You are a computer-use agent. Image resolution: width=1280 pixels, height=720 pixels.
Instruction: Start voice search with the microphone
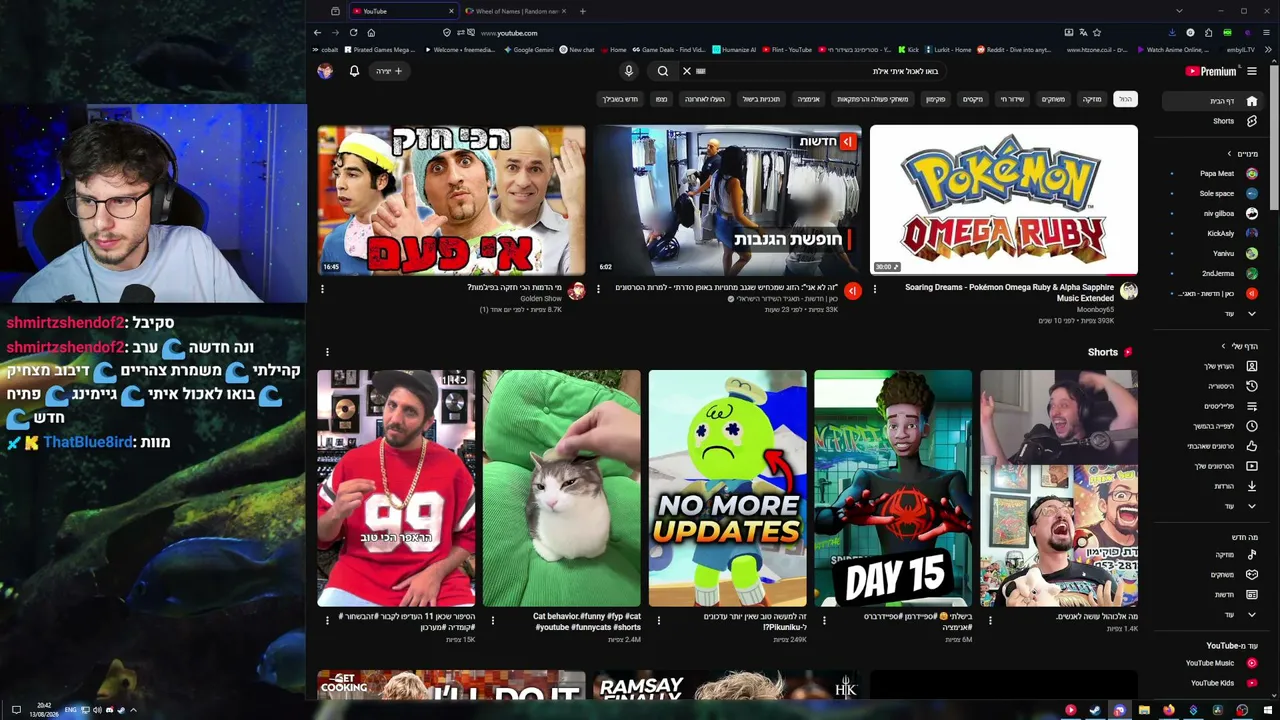pos(628,71)
